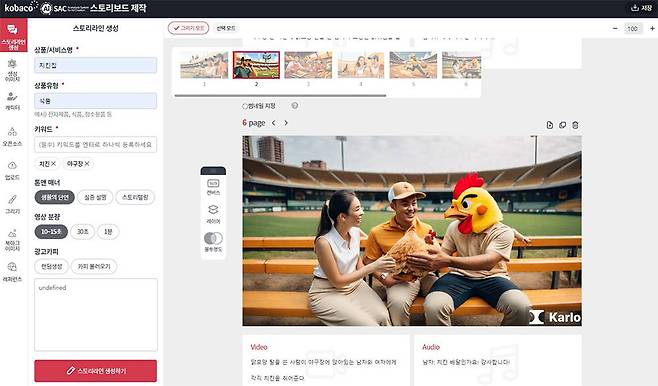Select storyboard thumbnail 6
658x386 pixels.
tap(462, 65)
